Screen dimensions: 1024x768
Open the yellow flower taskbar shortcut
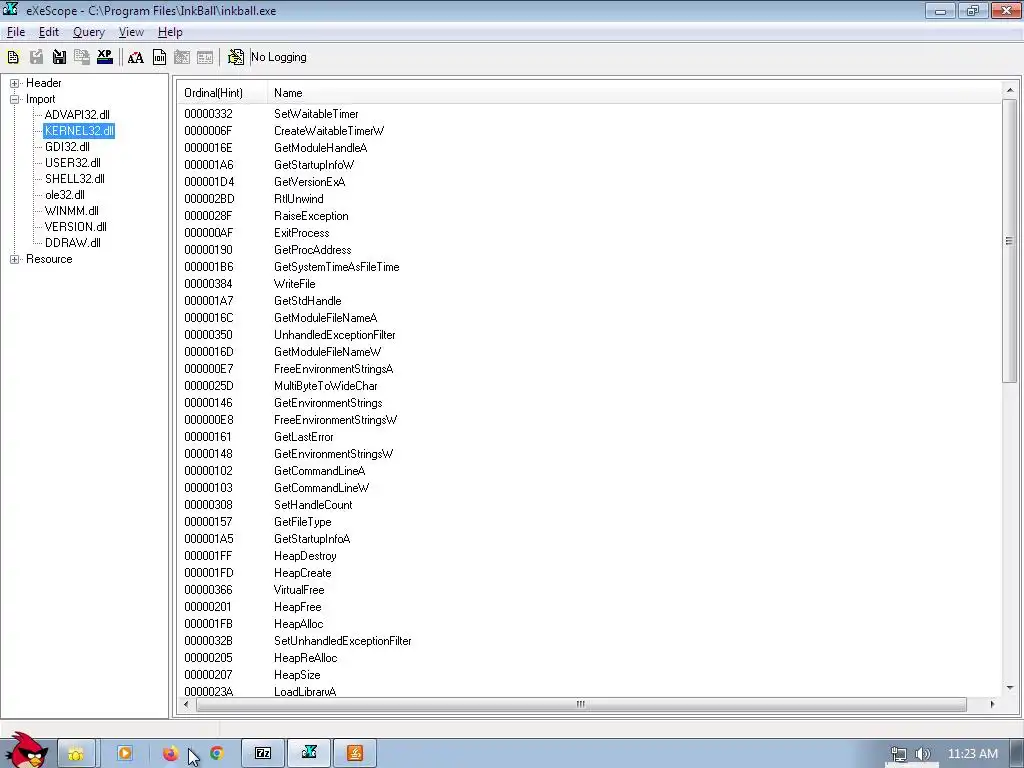[76, 754]
